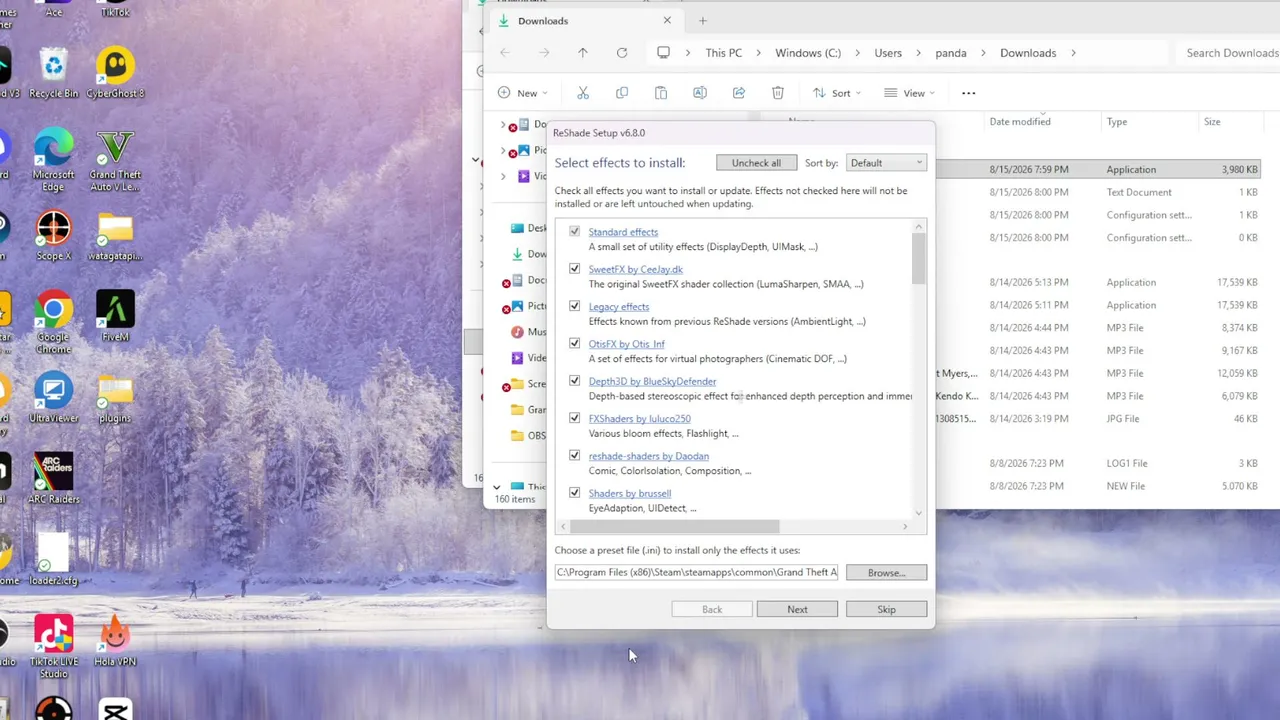Click the Browse... button for preset file

click(886, 573)
